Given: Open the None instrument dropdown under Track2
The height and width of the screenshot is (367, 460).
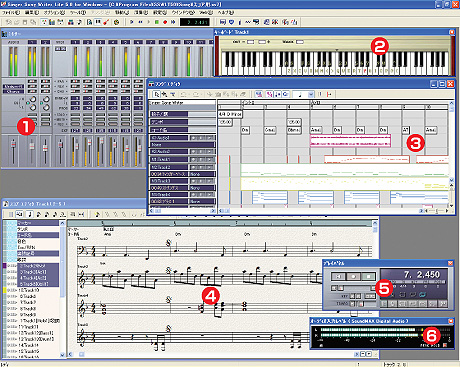Looking at the screenshot, I should click(202, 174).
